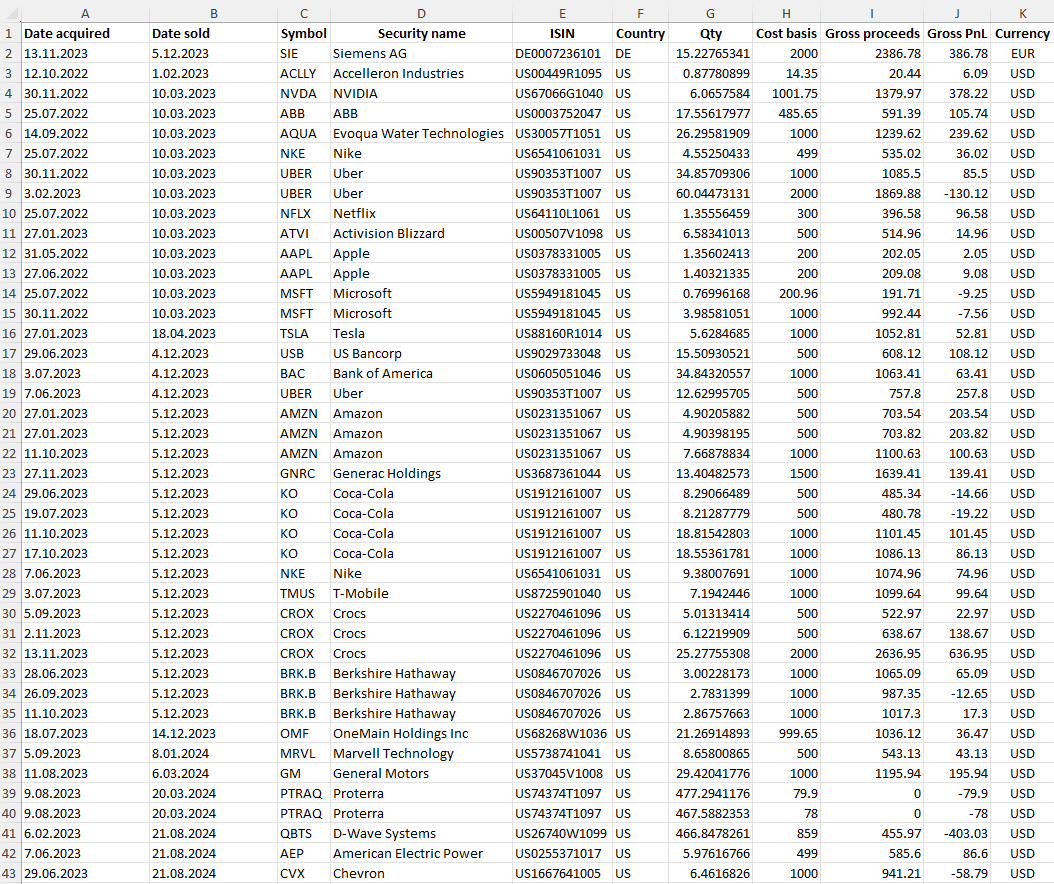Click the 'Gross proceeds' header cell
Image resolution: width=1054 pixels, height=884 pixels.
click(872, 34)
